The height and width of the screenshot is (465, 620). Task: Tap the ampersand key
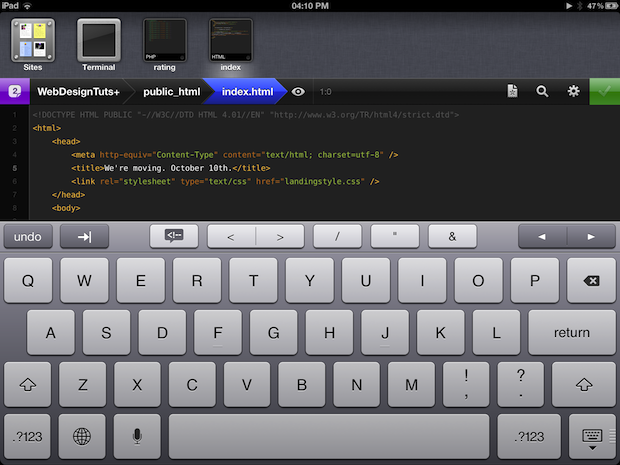(x=452, y=236)
